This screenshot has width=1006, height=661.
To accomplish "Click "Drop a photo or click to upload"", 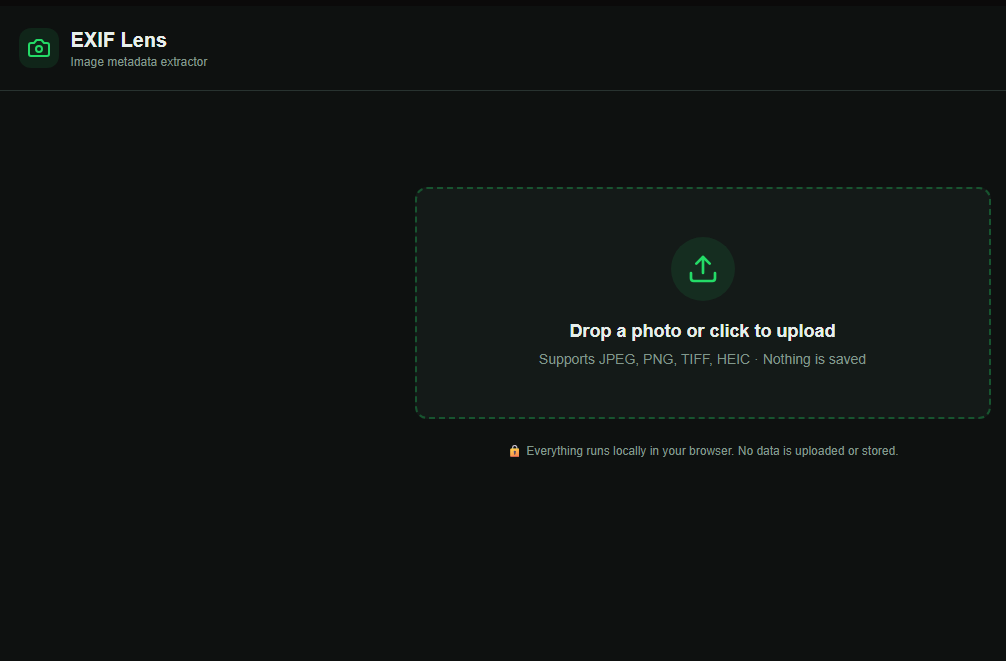I will click(702, 331).
